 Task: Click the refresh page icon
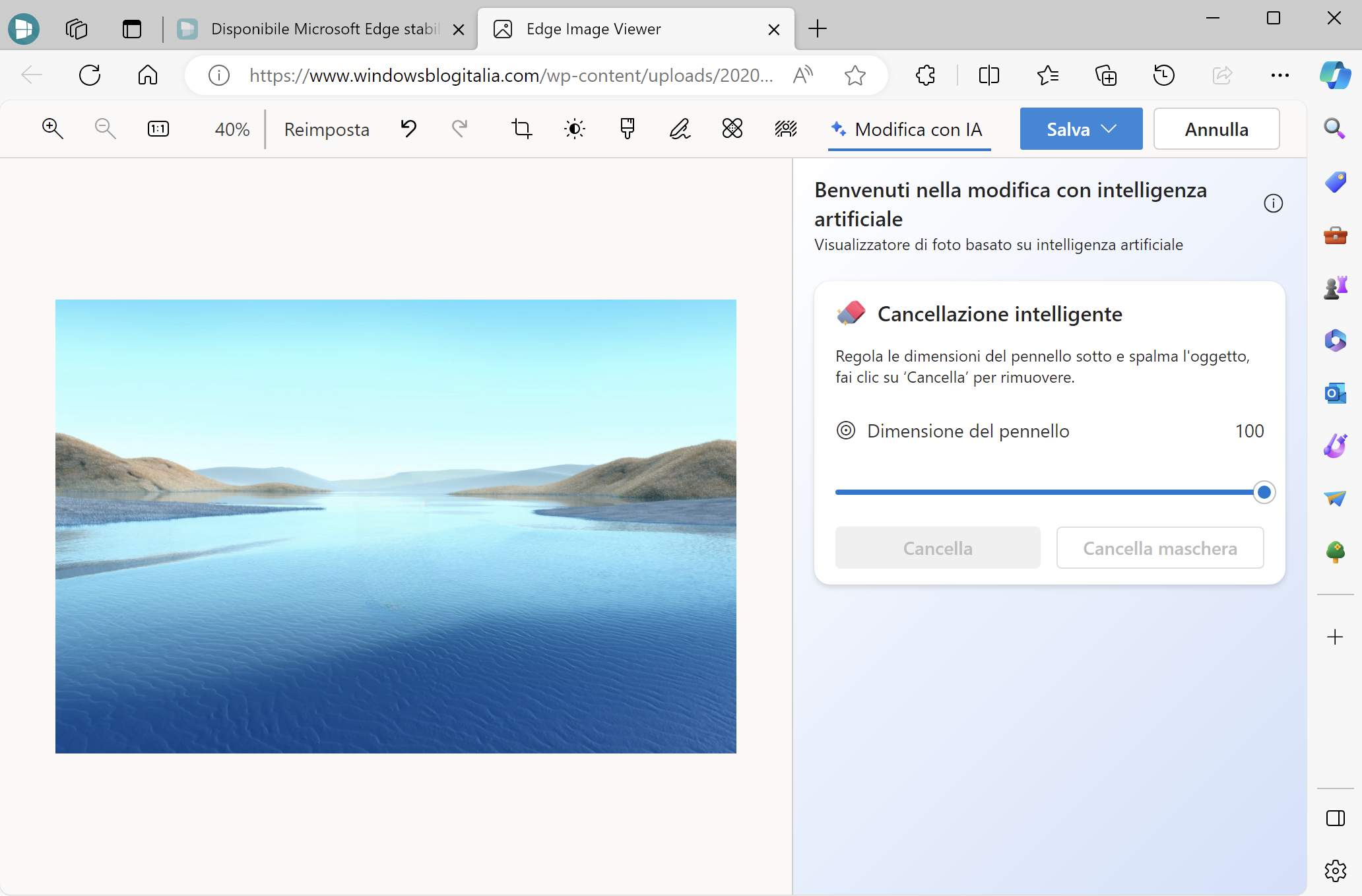[90, 75]
